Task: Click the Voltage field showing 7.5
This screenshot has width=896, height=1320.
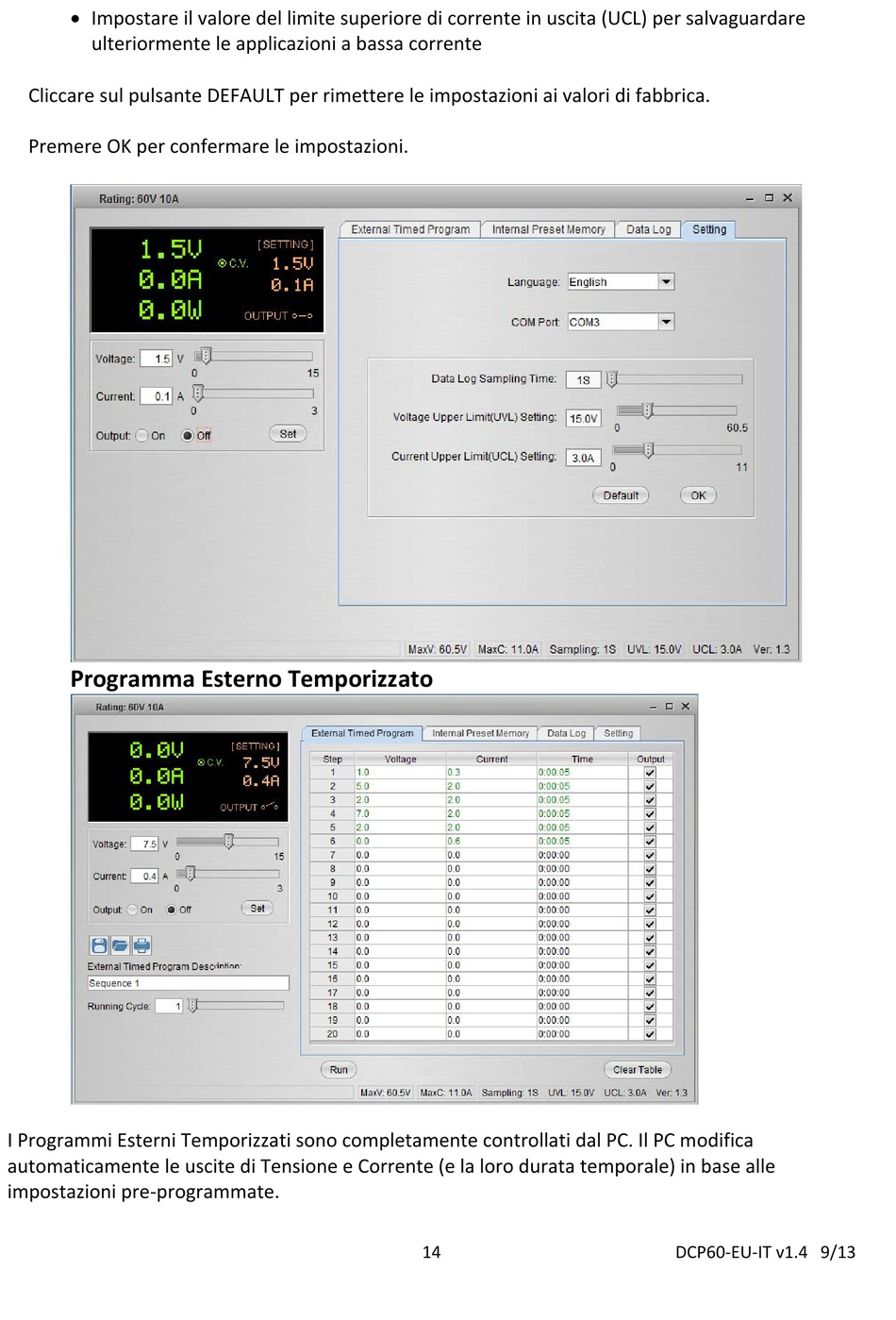Action: (144, 844)
